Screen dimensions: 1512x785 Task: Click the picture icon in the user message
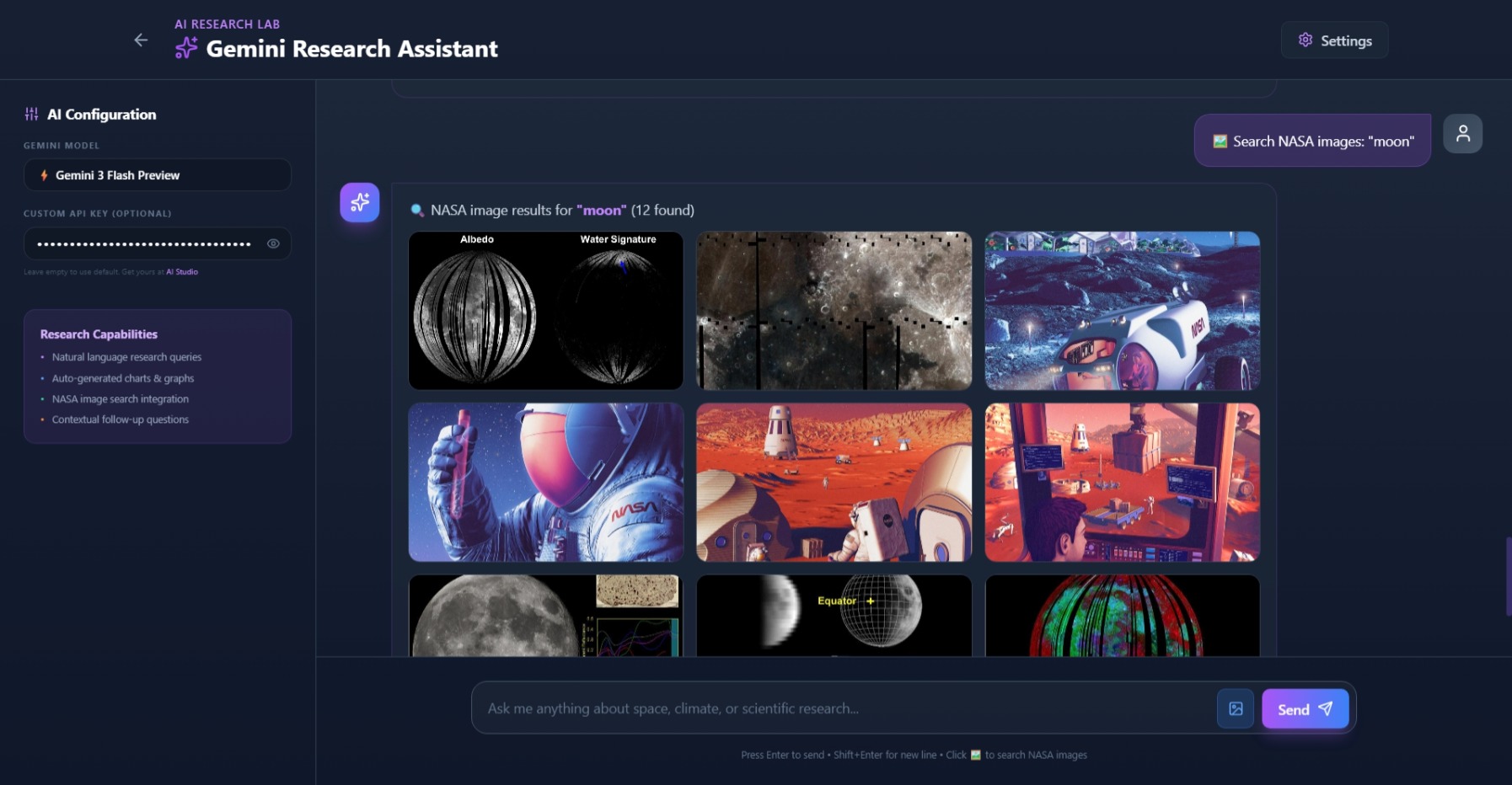1220,142
